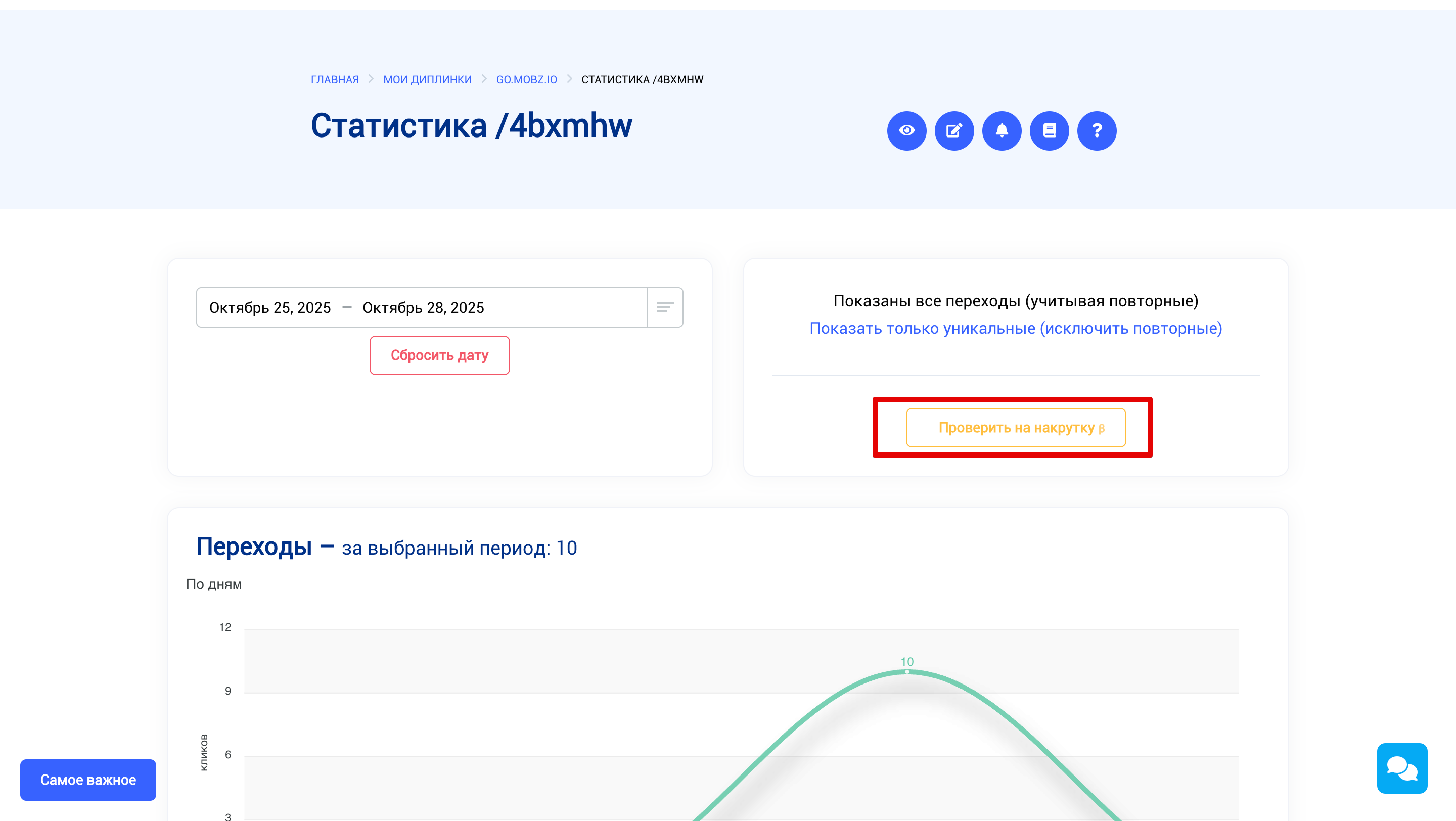Viewport: 1456px width, 821px height.
Task: Click the Самое важное button
Action: coord(87,780)
